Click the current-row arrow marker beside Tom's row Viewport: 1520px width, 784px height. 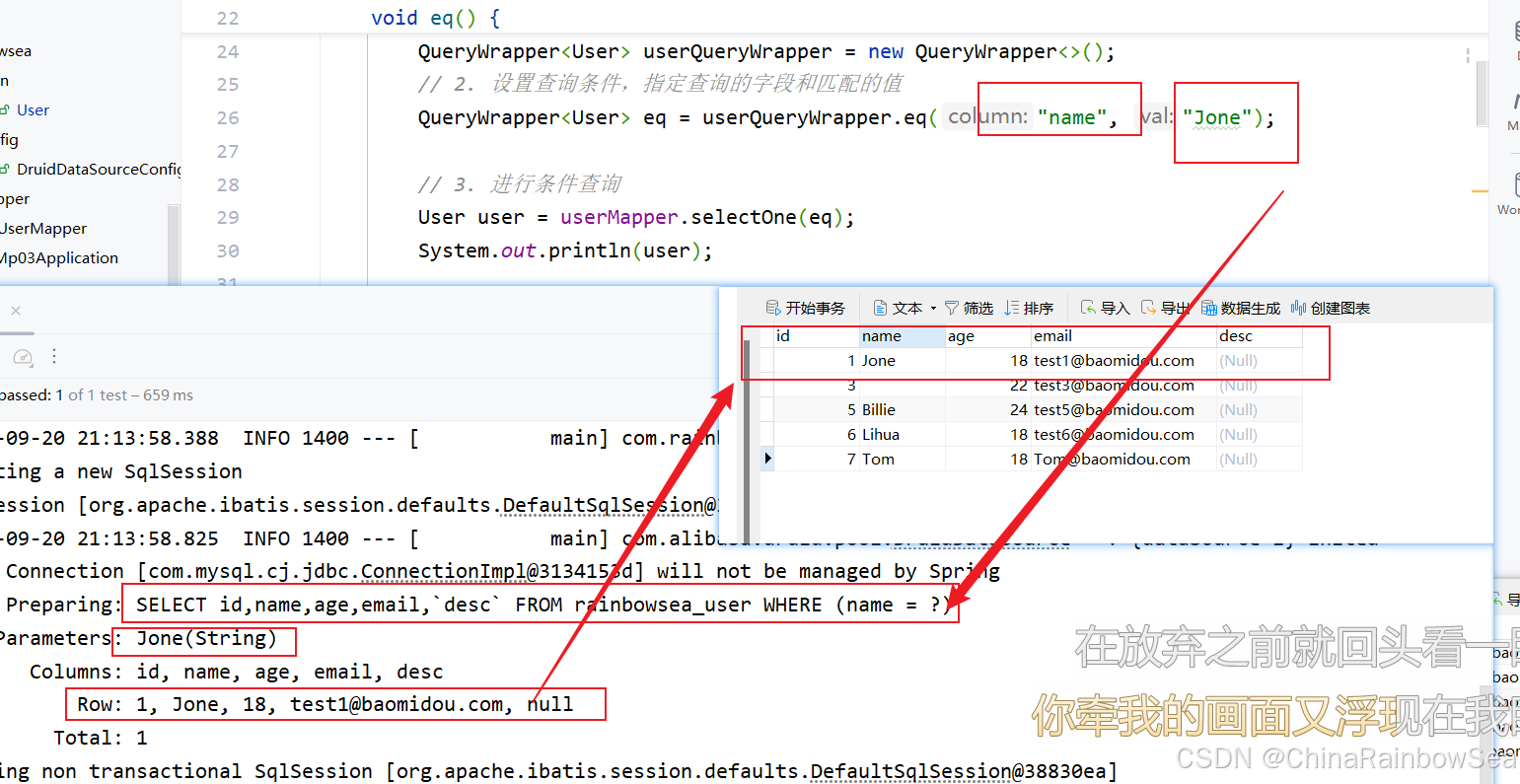(x=767, y=459)
